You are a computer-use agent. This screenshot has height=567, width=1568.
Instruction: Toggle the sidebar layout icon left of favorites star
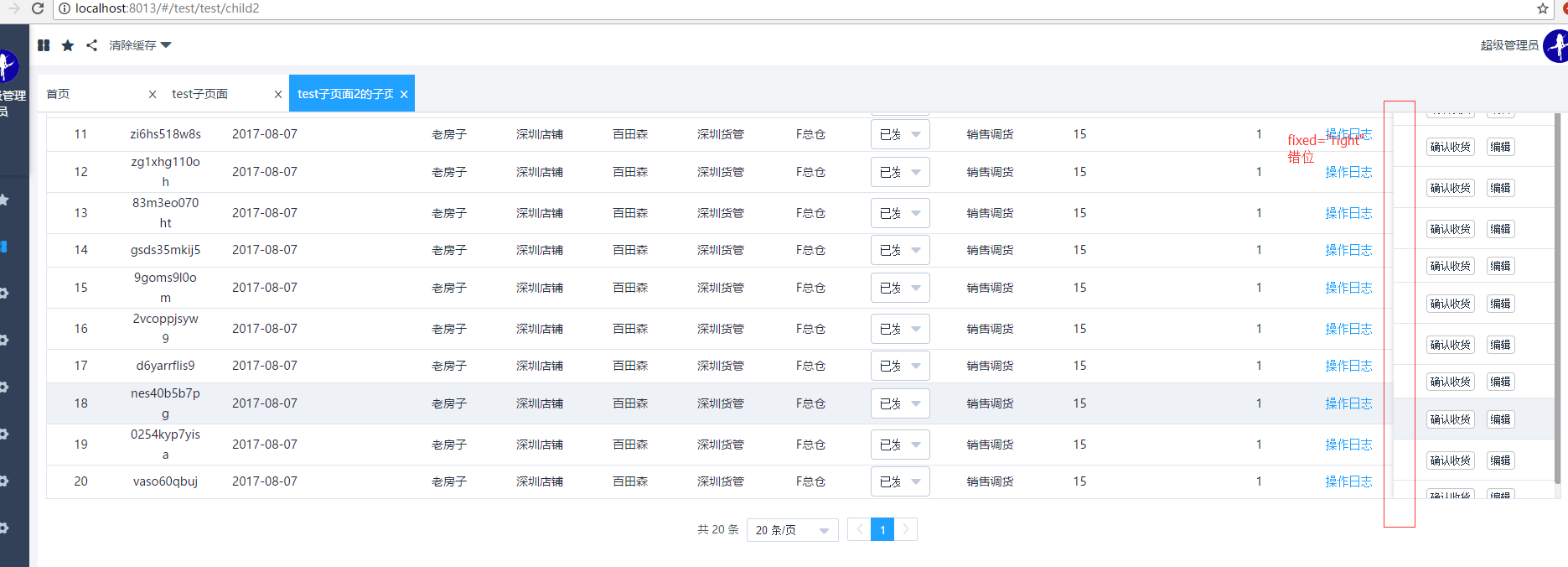(44, 45)
